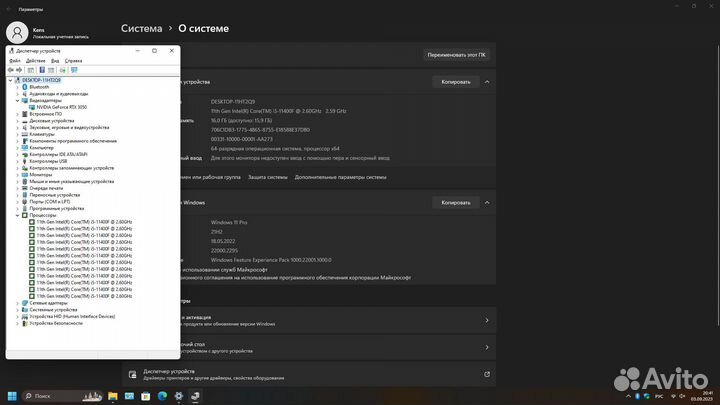Image resolution: width=720 pixels, height=405 pixels.
Task: Select the Переносные устройства item
Action: [55, 195]
